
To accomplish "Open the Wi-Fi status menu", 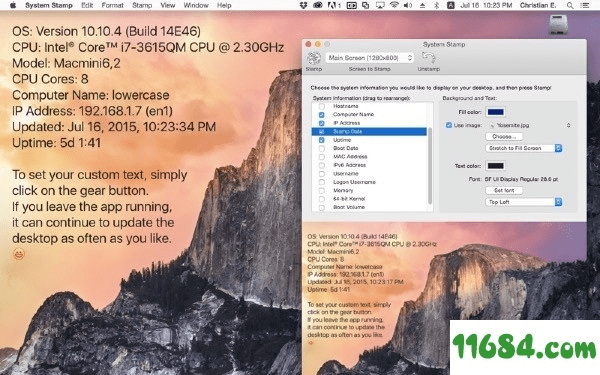I will [394, 5].
